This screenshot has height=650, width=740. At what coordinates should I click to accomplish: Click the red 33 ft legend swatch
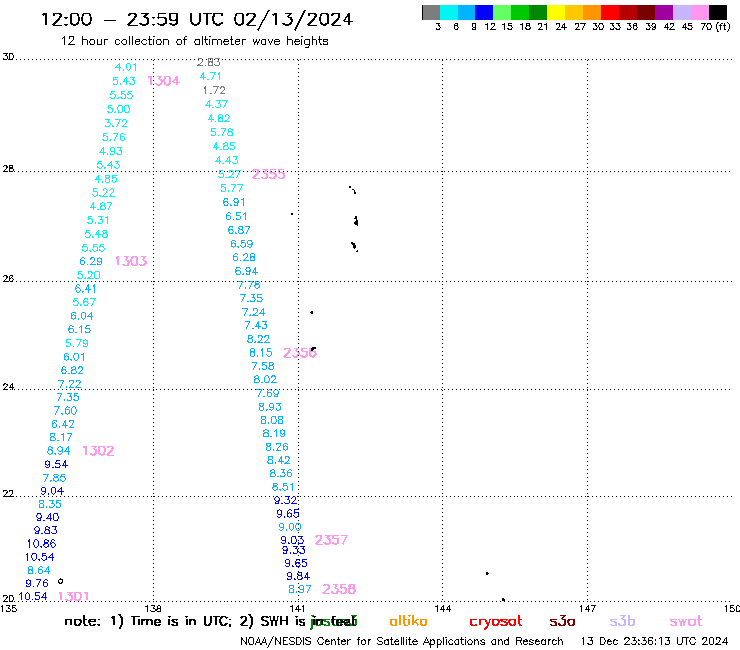coord(610,12)
